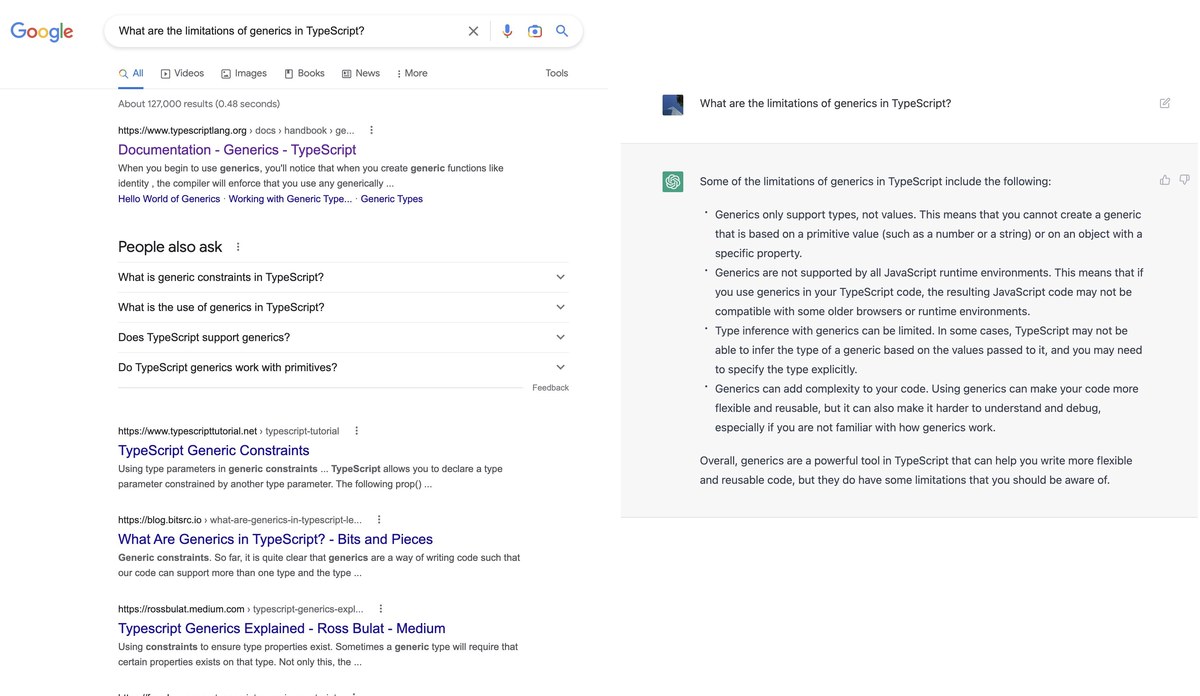The height and width of the screenshot is (696, 1200).
Task: Edit the ChatGPT prompt with pencil icon
Action: tap(1165, 103)
